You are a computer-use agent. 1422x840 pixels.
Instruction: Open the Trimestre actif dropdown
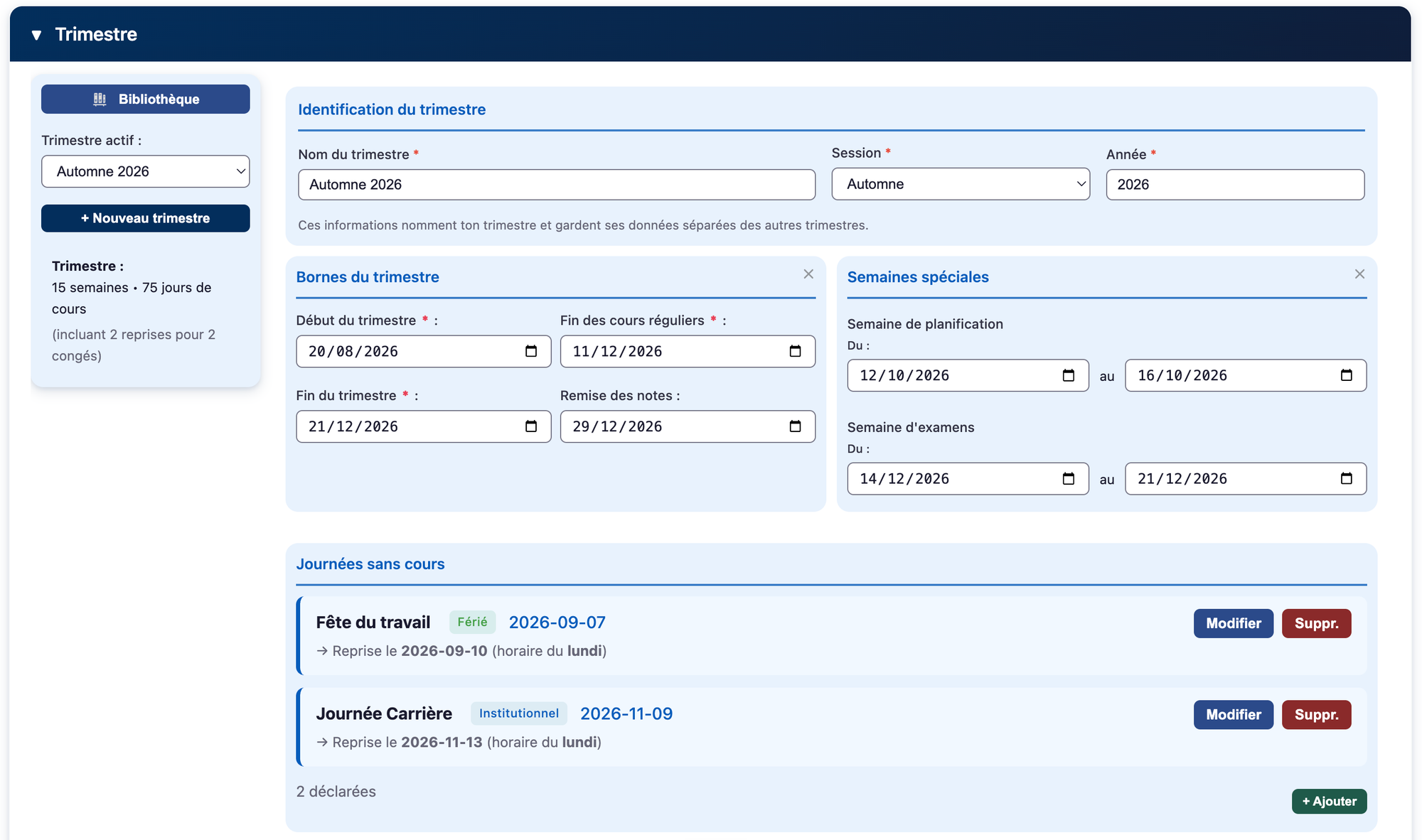(x=146, y=171)
